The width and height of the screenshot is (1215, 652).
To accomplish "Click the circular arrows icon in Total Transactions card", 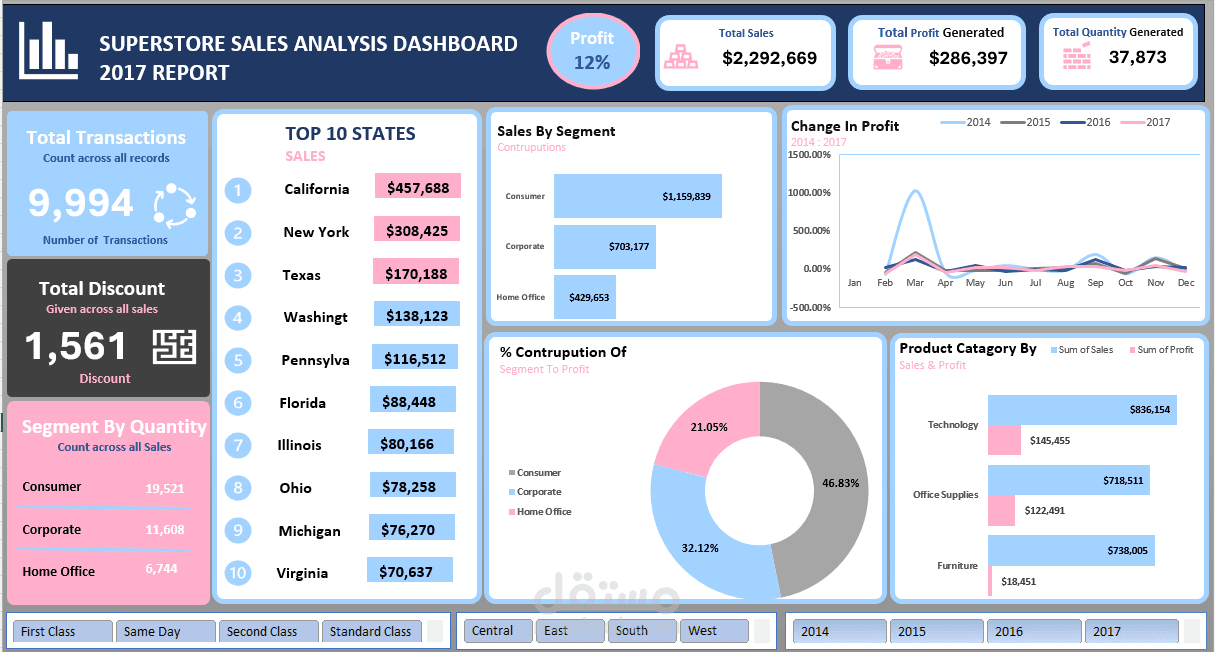I will [x=174, y=203].
